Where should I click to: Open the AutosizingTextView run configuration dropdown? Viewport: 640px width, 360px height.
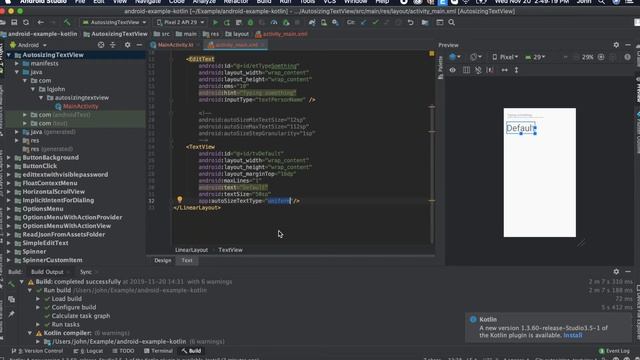[x=114, y=22]
